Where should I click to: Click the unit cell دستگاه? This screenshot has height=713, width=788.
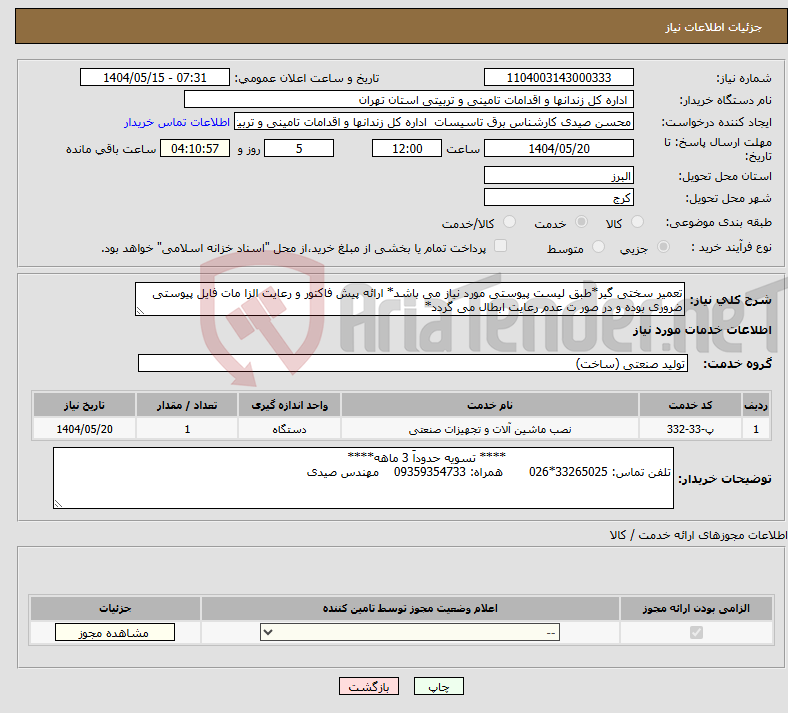click(289, 429)
